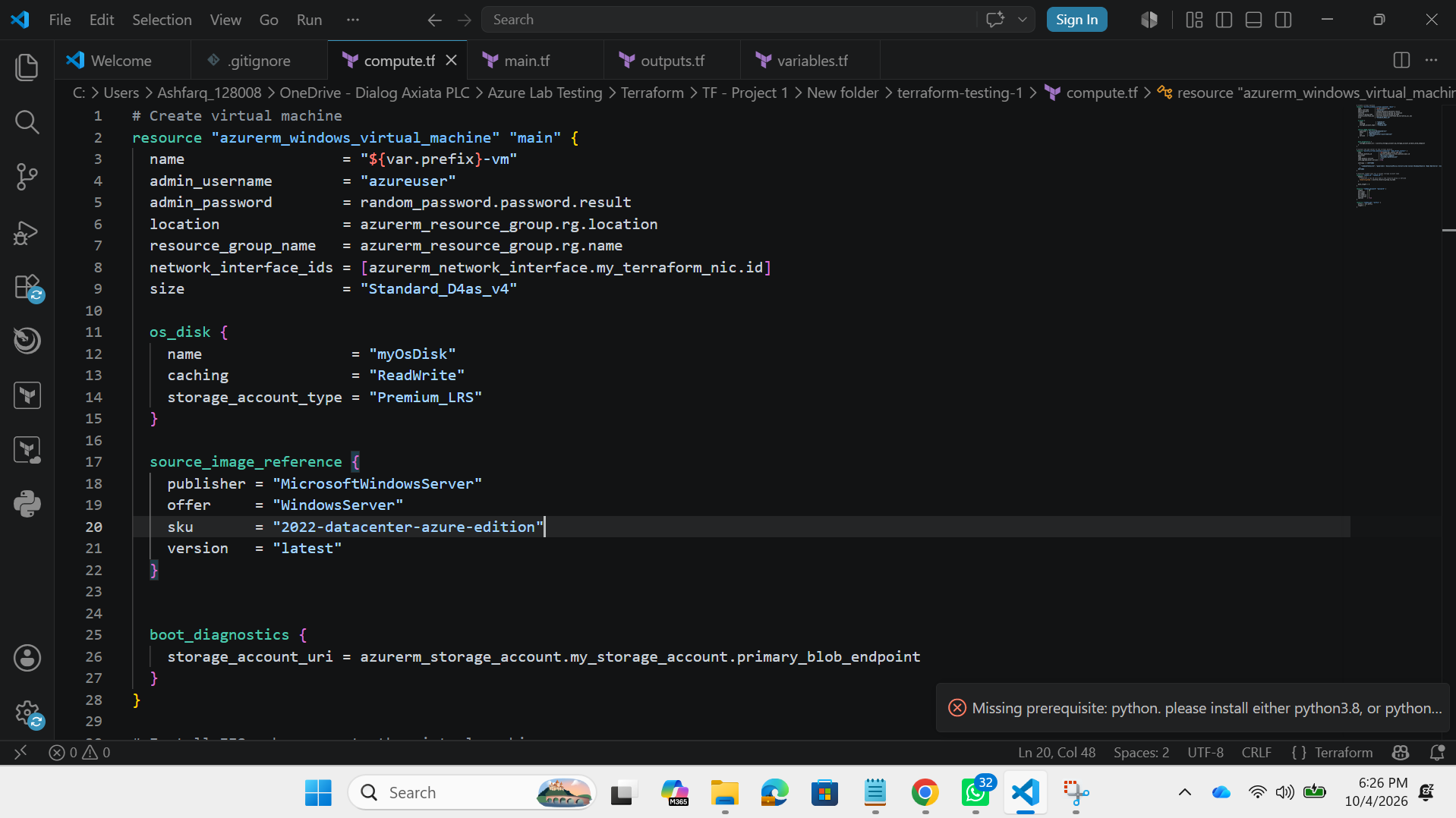This screenshot has height=818, width=1456.
Task: Click the Windows taskbar Search box
Action: click(472, 792)
